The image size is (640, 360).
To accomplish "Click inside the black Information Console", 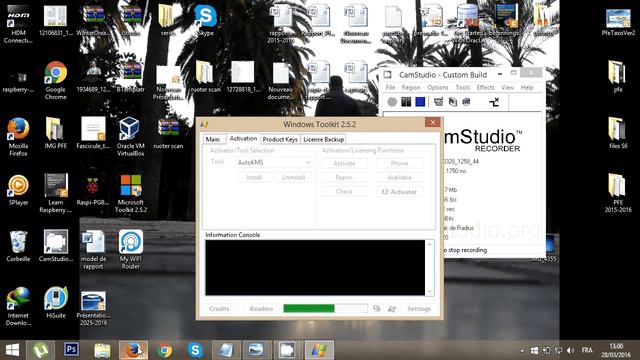I will click(x=315, y=268).
